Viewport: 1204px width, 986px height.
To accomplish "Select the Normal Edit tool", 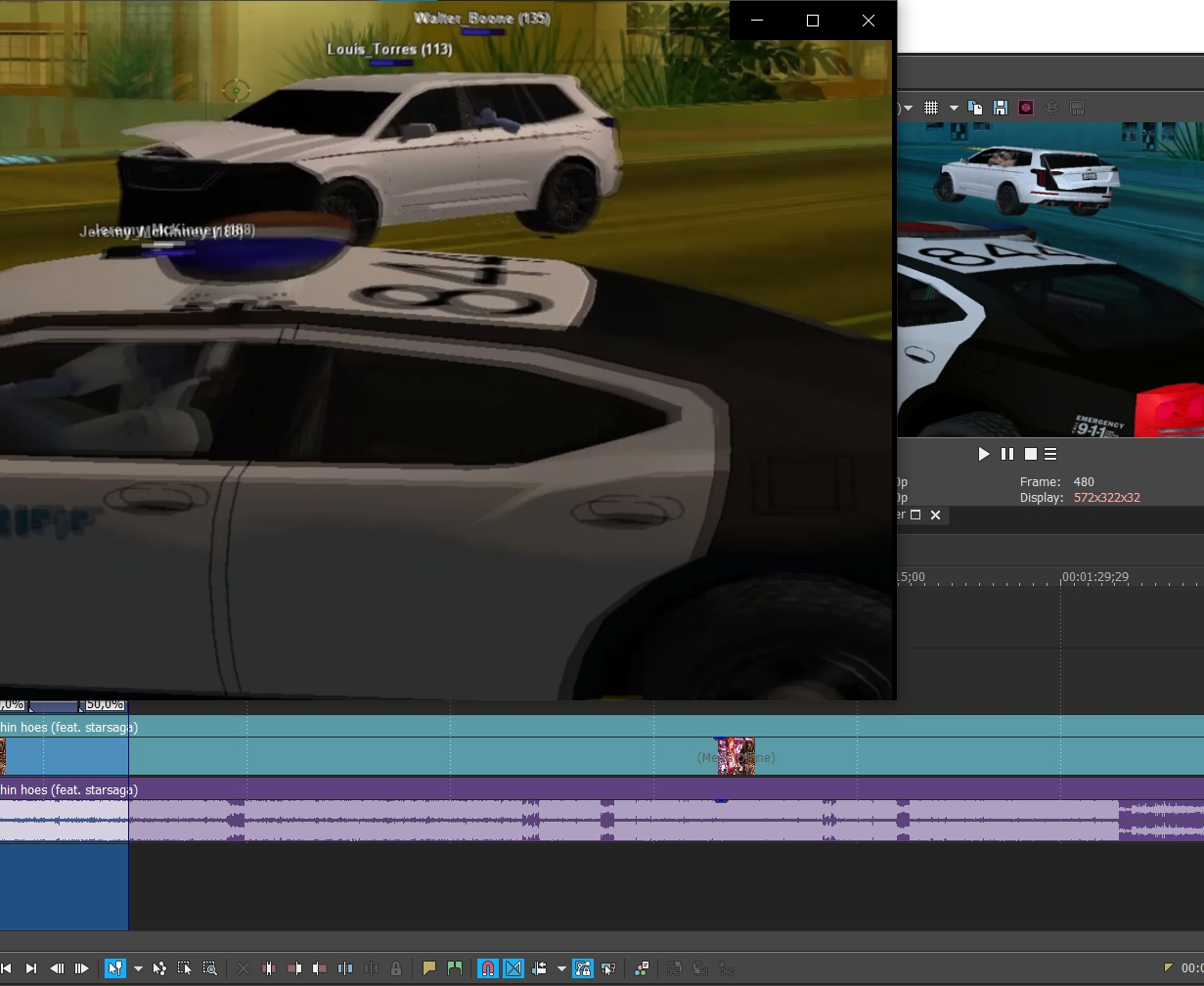I will click(x=115, y=968).
